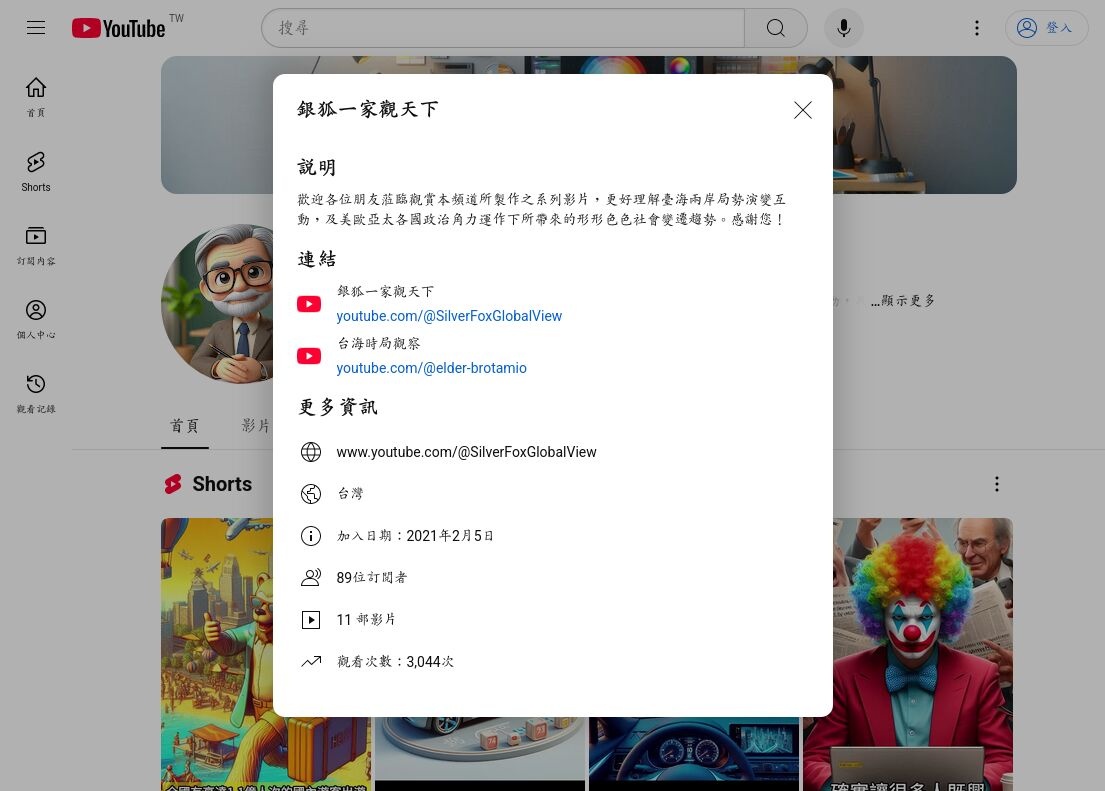Click the channel avatar picture
Viewport: 1105px width, 791px height.
(x=217, y=304)
